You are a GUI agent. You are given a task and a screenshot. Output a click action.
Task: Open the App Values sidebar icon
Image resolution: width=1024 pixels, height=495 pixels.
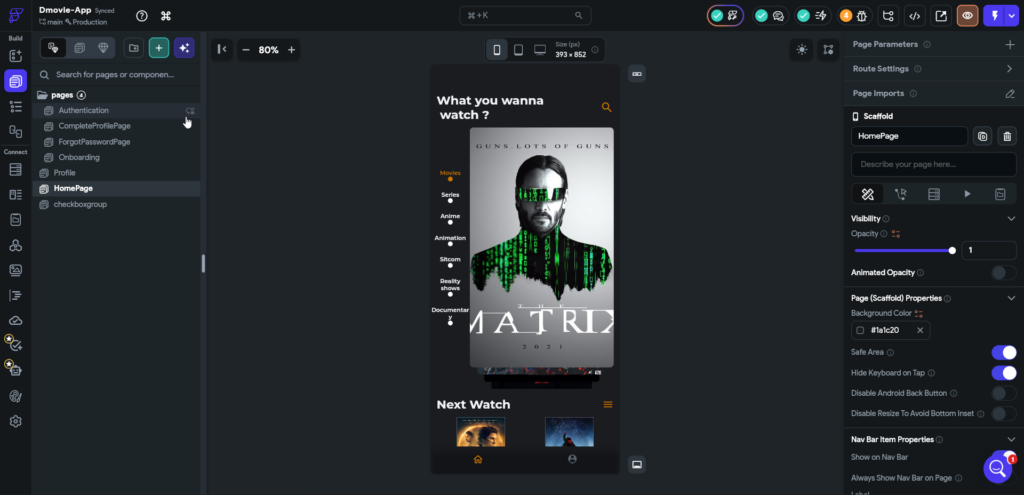(x=16, y=220)
